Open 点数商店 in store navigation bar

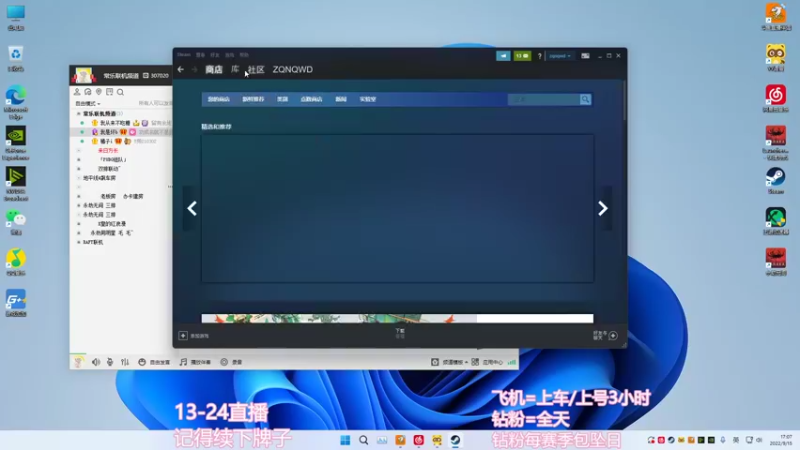(x=311, y=99)
